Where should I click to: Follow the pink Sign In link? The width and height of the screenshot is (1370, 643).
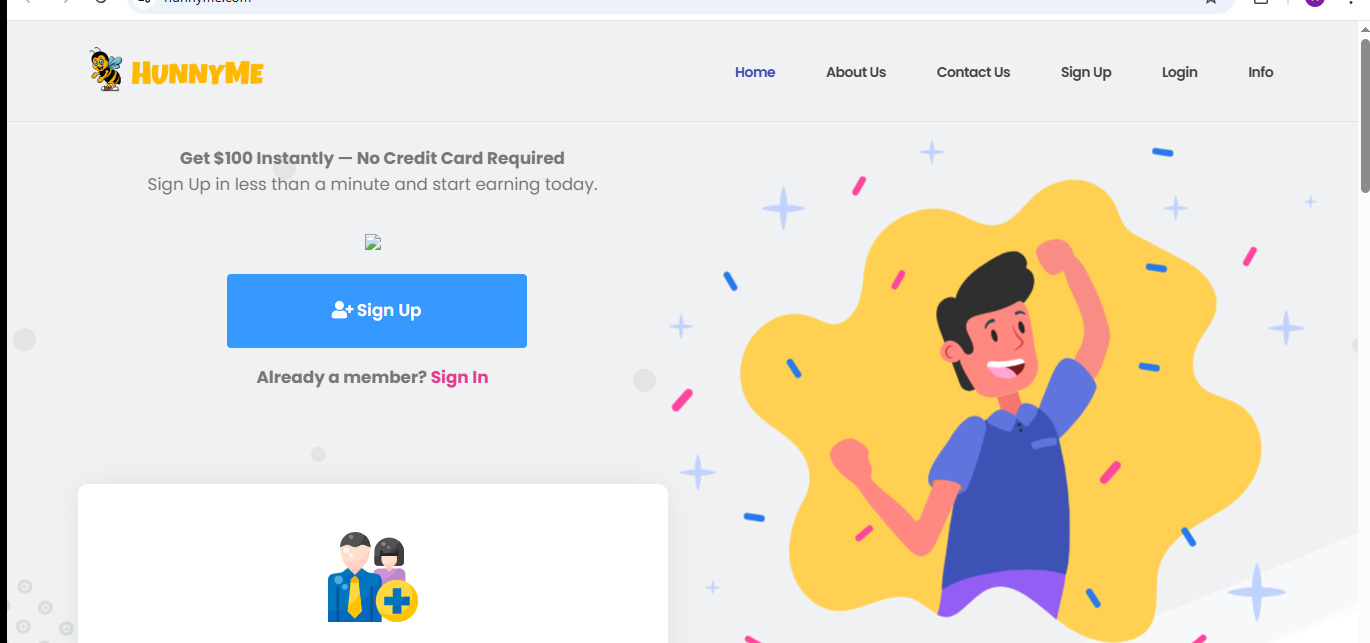click(x=459, y=377)
